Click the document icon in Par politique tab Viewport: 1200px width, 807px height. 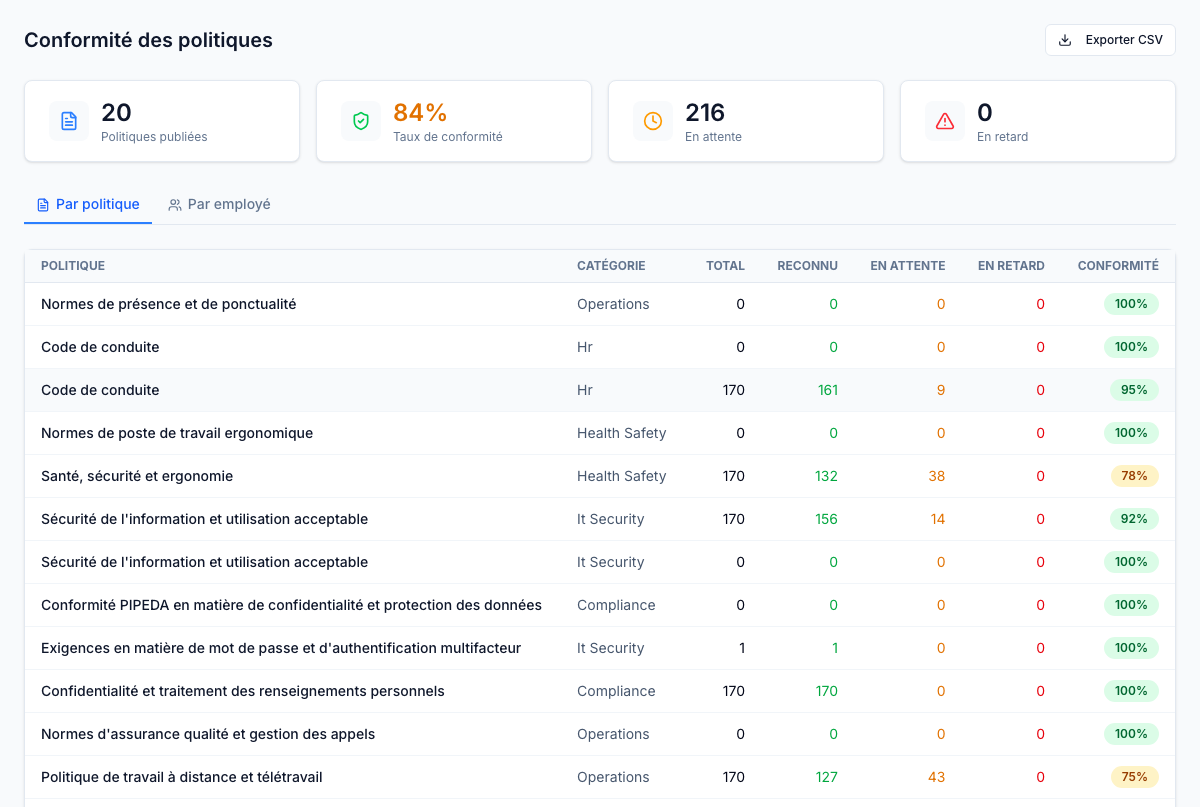[43, 205]
